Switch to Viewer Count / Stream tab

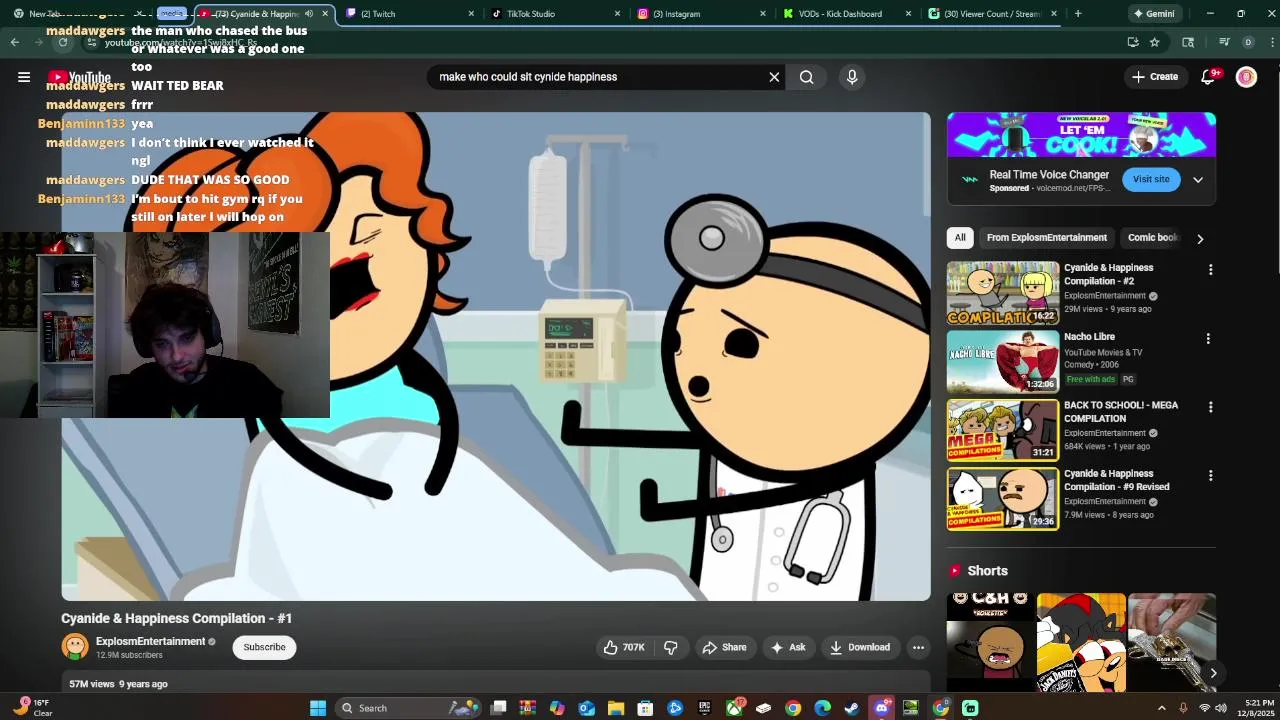pyautogui.click(x=992, y=14)
